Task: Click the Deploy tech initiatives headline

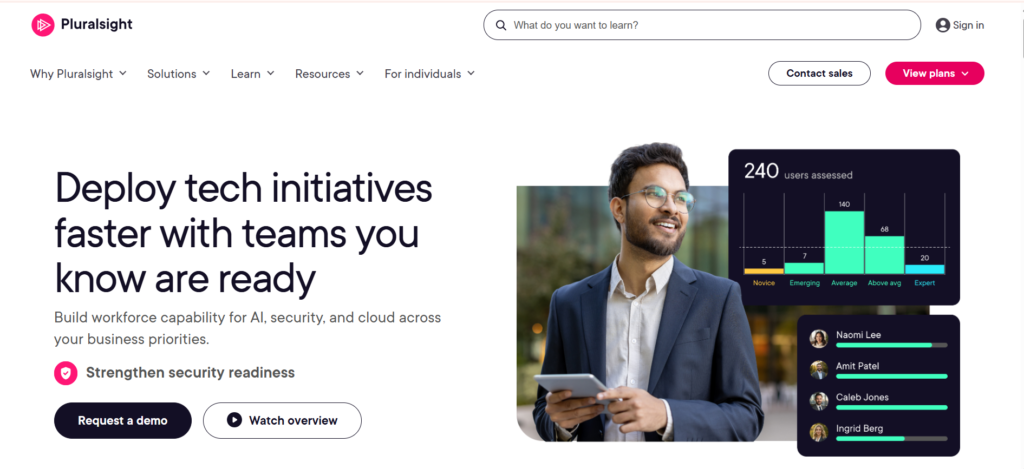Action: [243, 233]
